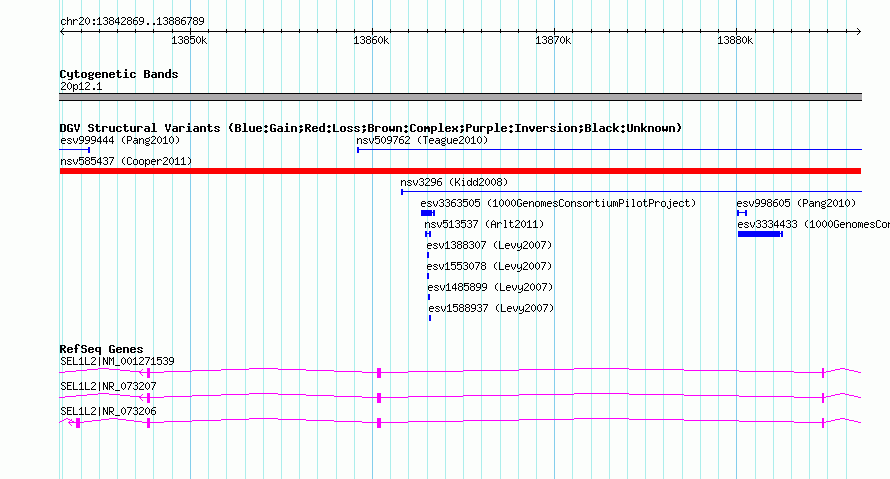Open esv1388307 (Levy2007) variant

pyautogui.click(x=489, y=245)
